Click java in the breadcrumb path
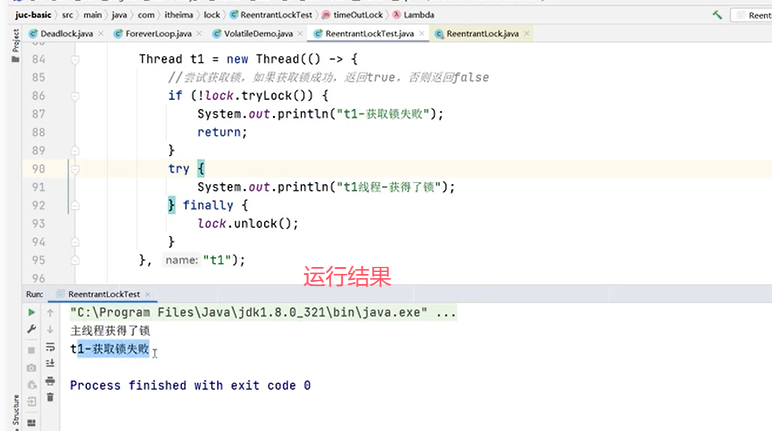Screen dimensions: 772x431 coord(119,15)
